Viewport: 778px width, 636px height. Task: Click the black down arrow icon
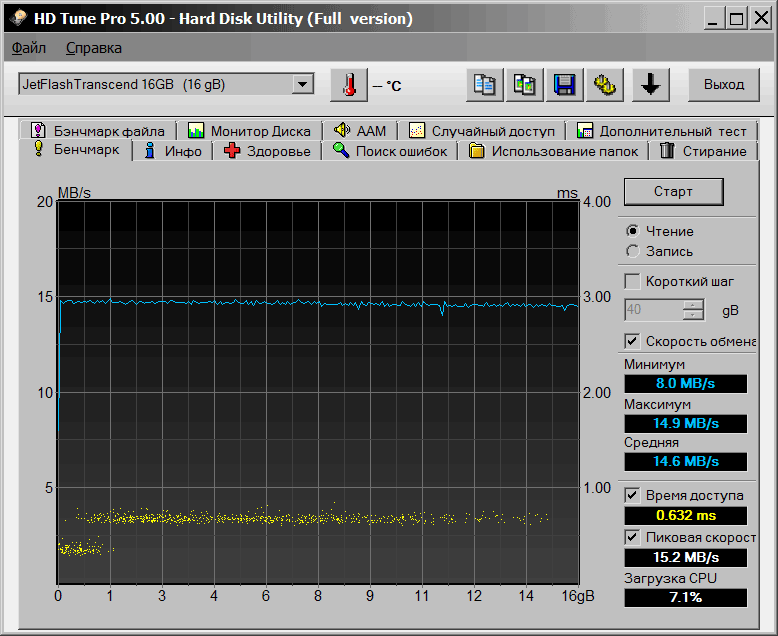650,85
